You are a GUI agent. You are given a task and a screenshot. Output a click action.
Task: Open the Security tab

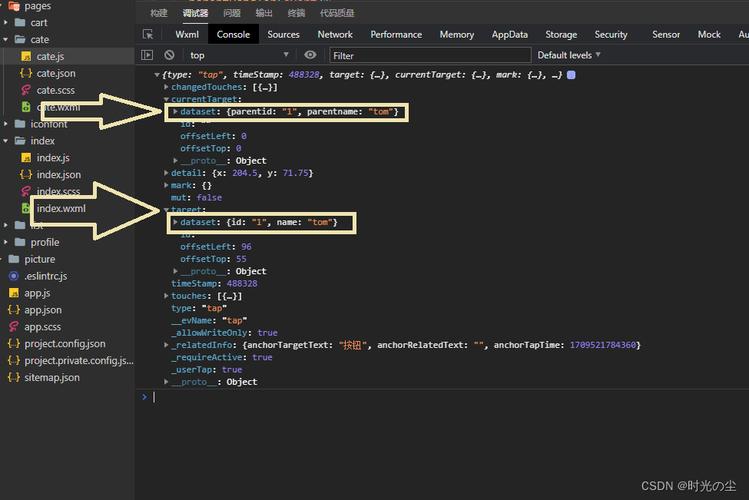click(611, 34)
